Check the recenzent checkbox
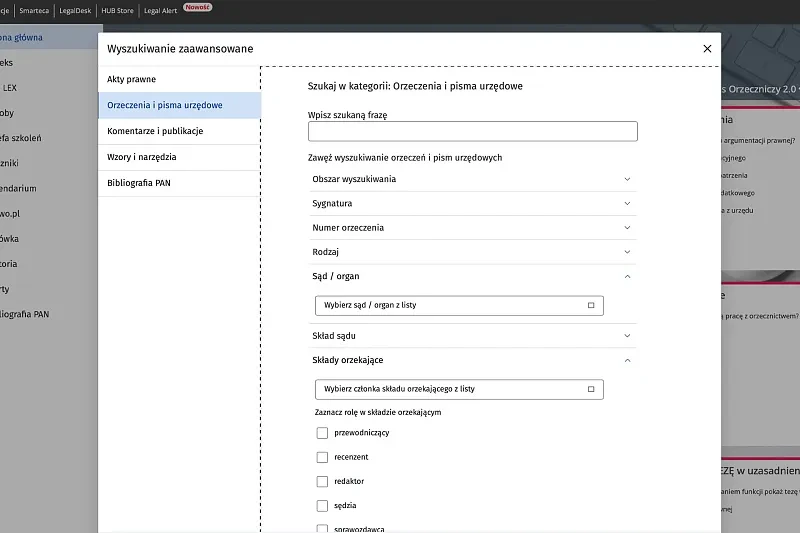800x533 pixels. point(322,457)
